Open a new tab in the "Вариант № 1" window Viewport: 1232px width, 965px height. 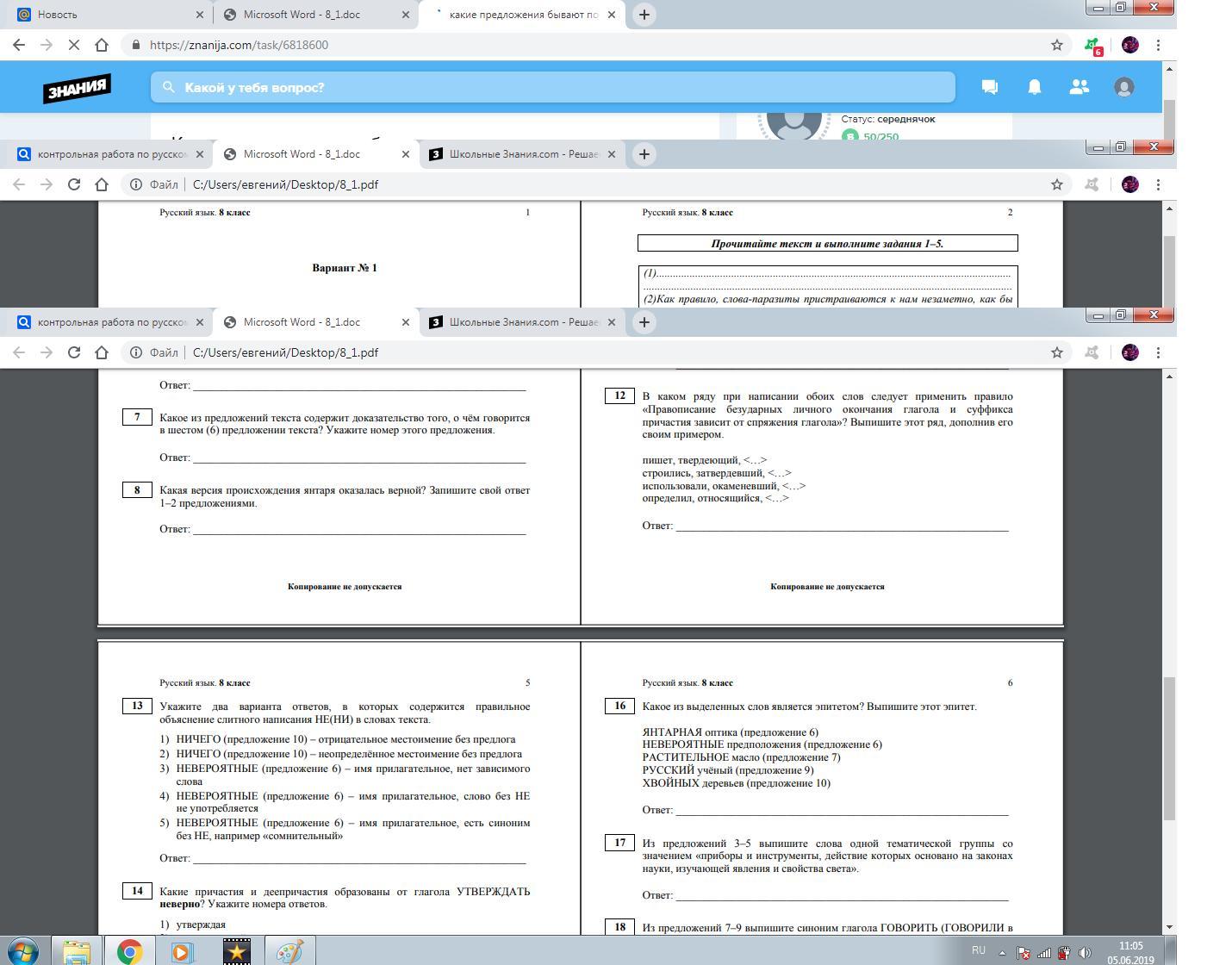(x=644, y=154)
